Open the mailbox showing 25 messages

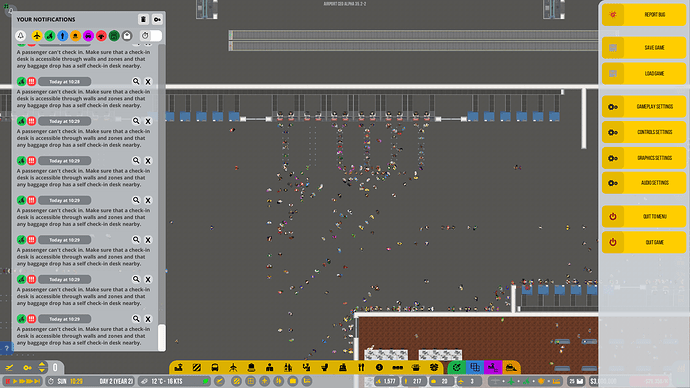(x=576, y=381)
